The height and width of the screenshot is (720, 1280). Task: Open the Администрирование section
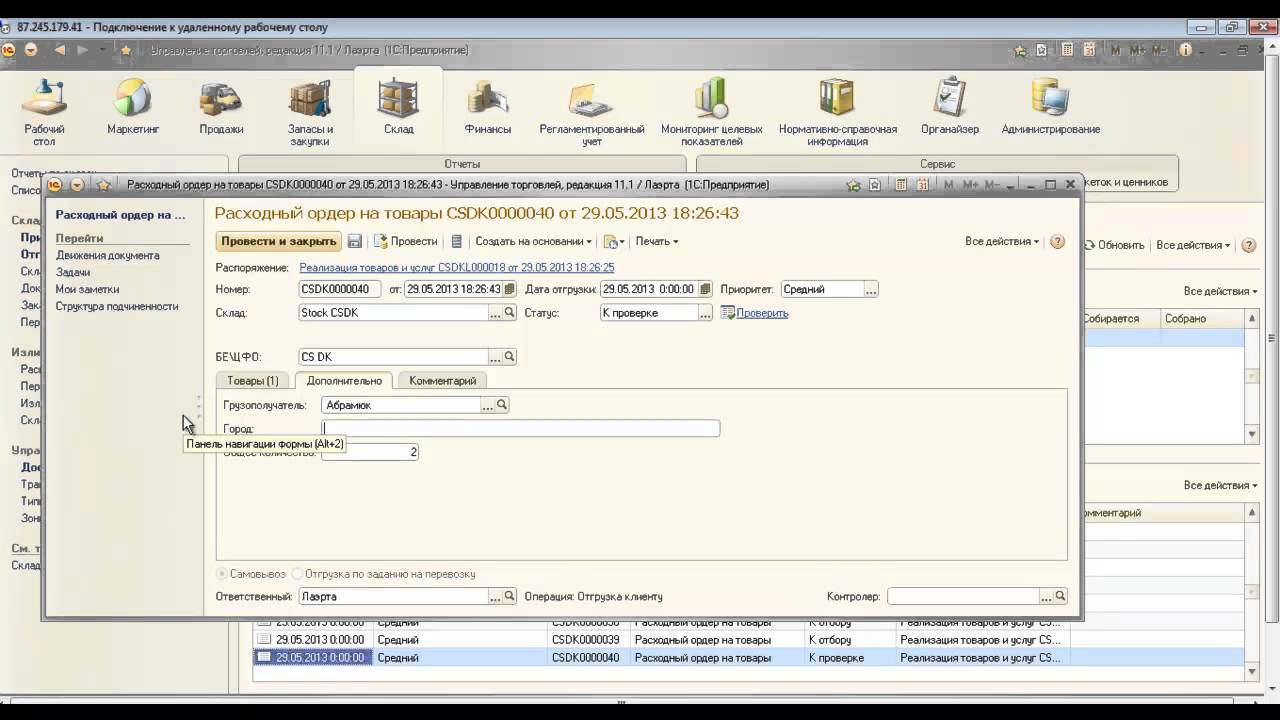pyautogui.click(x=1051, y=106)
